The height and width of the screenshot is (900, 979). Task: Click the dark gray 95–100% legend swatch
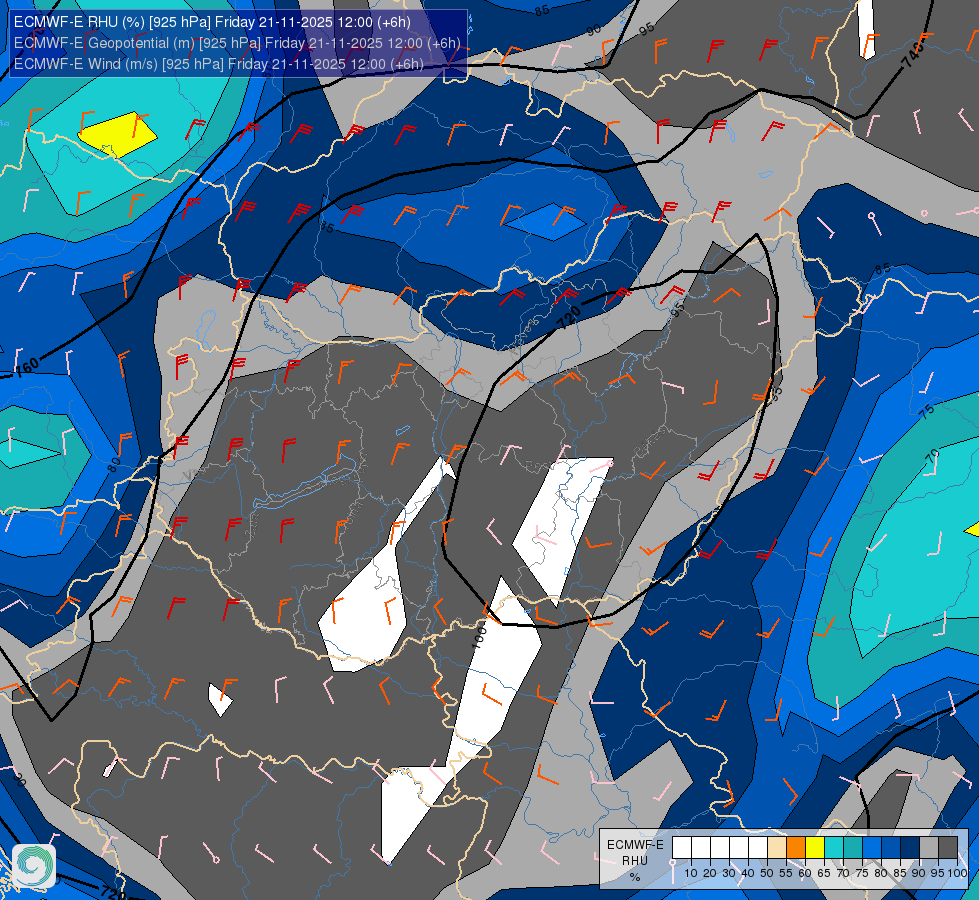948,848
